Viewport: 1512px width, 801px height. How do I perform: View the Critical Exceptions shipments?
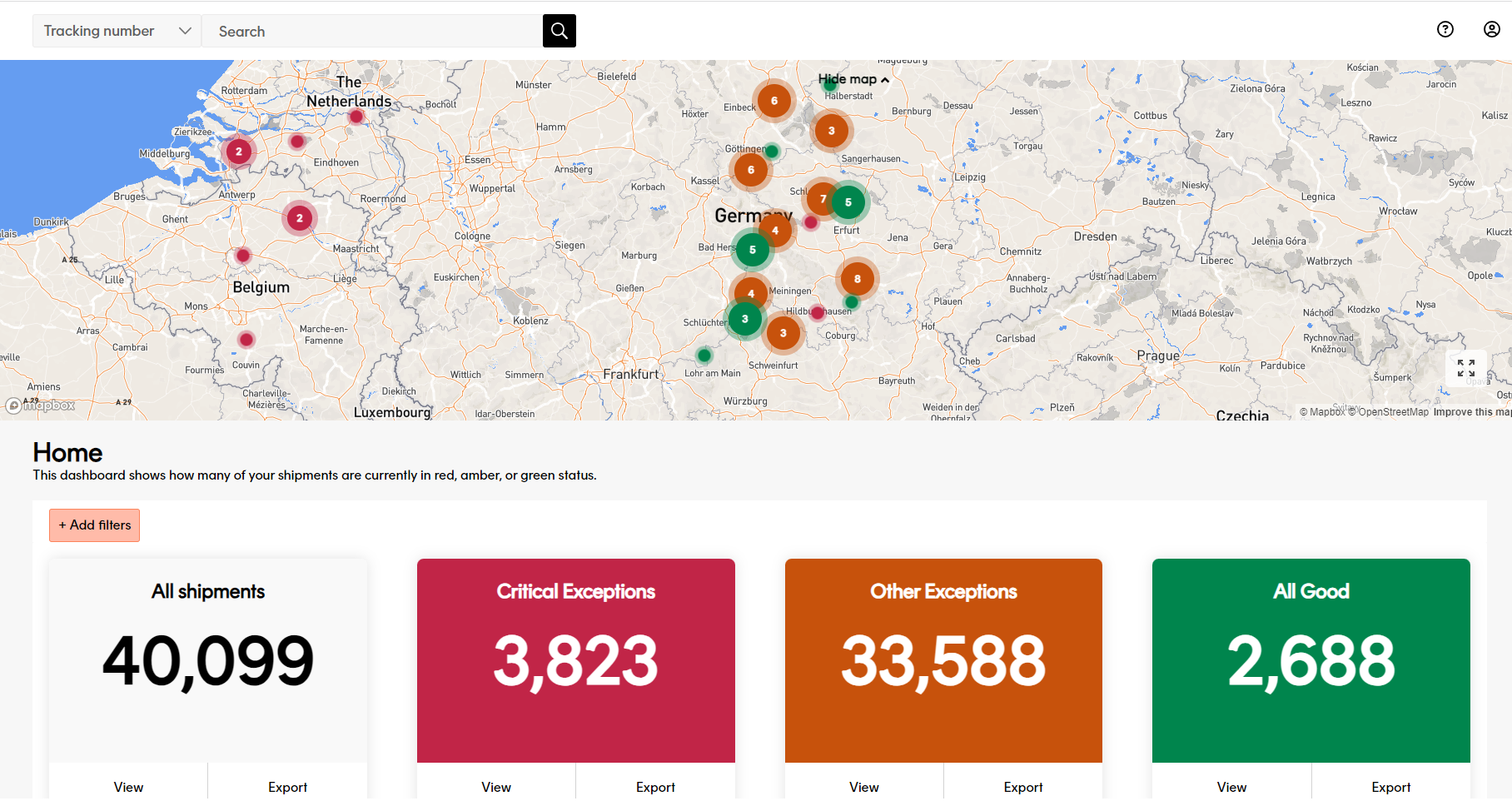pos(495,786)
